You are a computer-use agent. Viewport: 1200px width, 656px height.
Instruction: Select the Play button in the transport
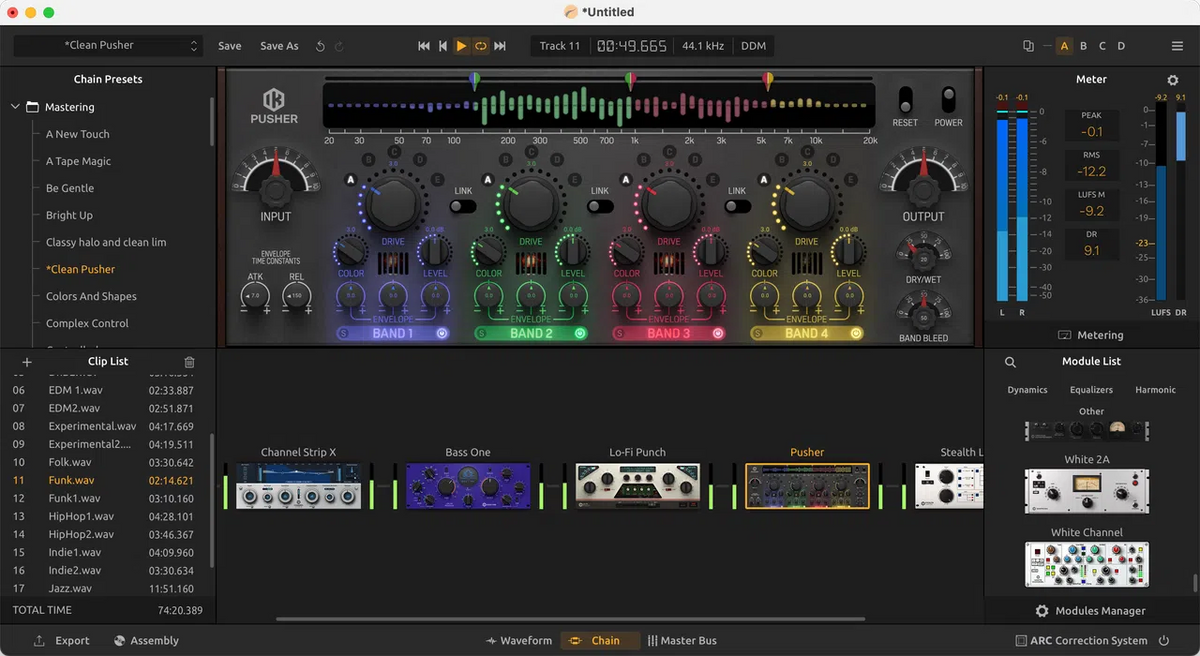pyautogui.click(x=461, y=45)
